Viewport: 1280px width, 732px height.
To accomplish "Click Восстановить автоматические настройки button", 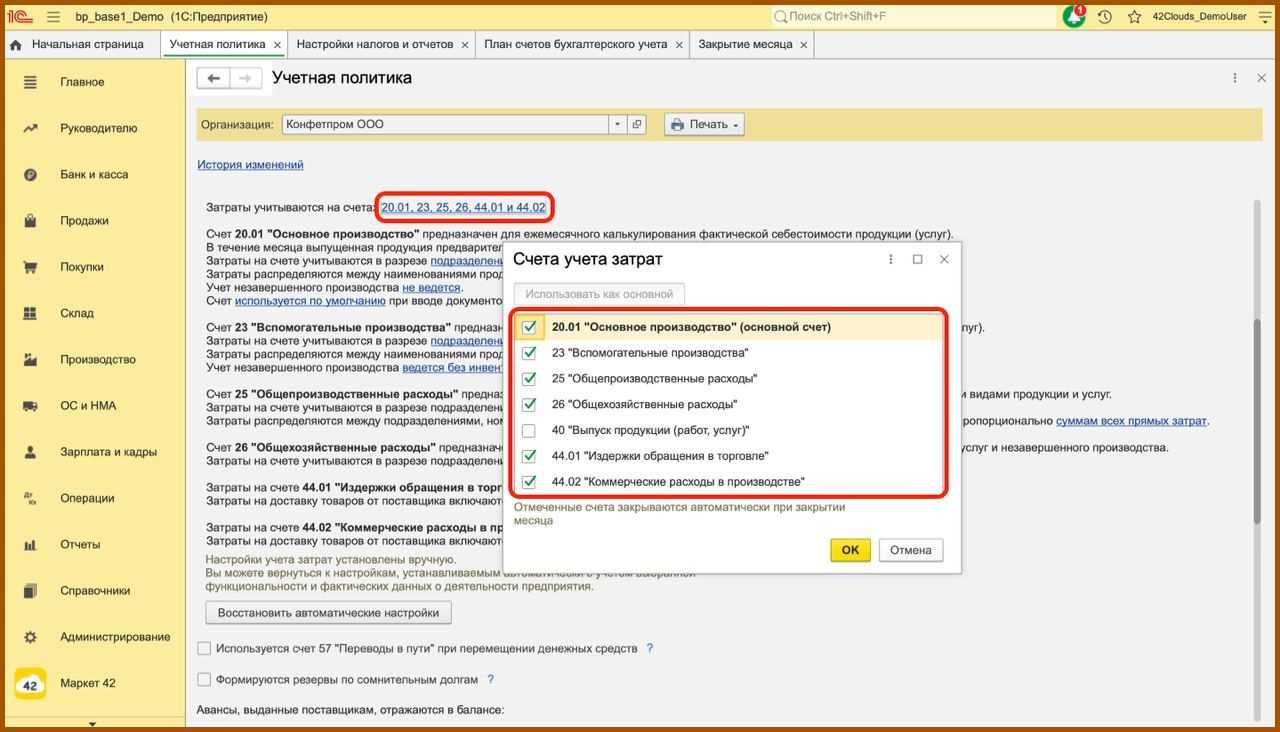I will (x=328, y=612).
